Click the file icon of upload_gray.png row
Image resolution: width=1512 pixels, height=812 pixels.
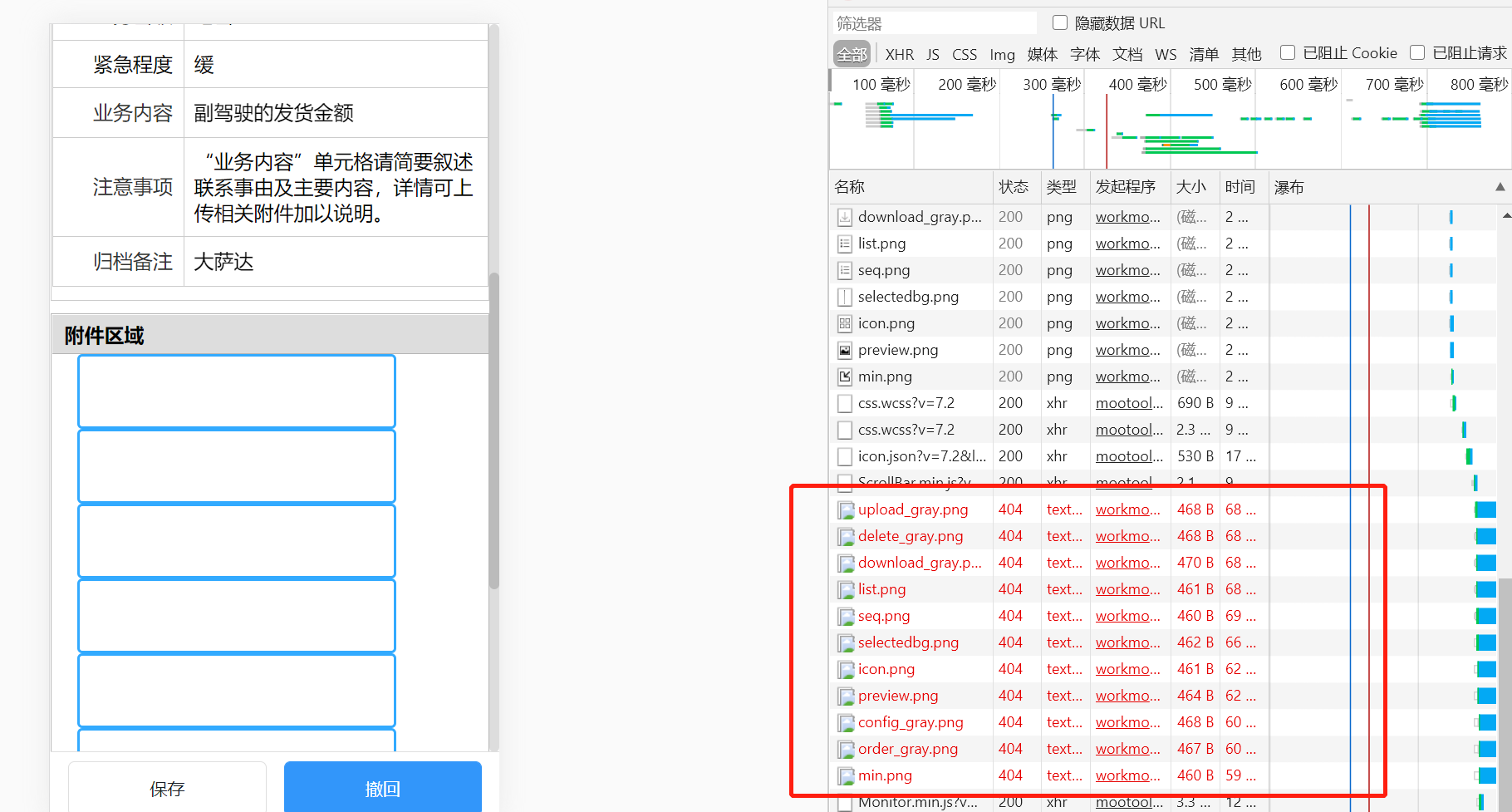tap(846, 509)
